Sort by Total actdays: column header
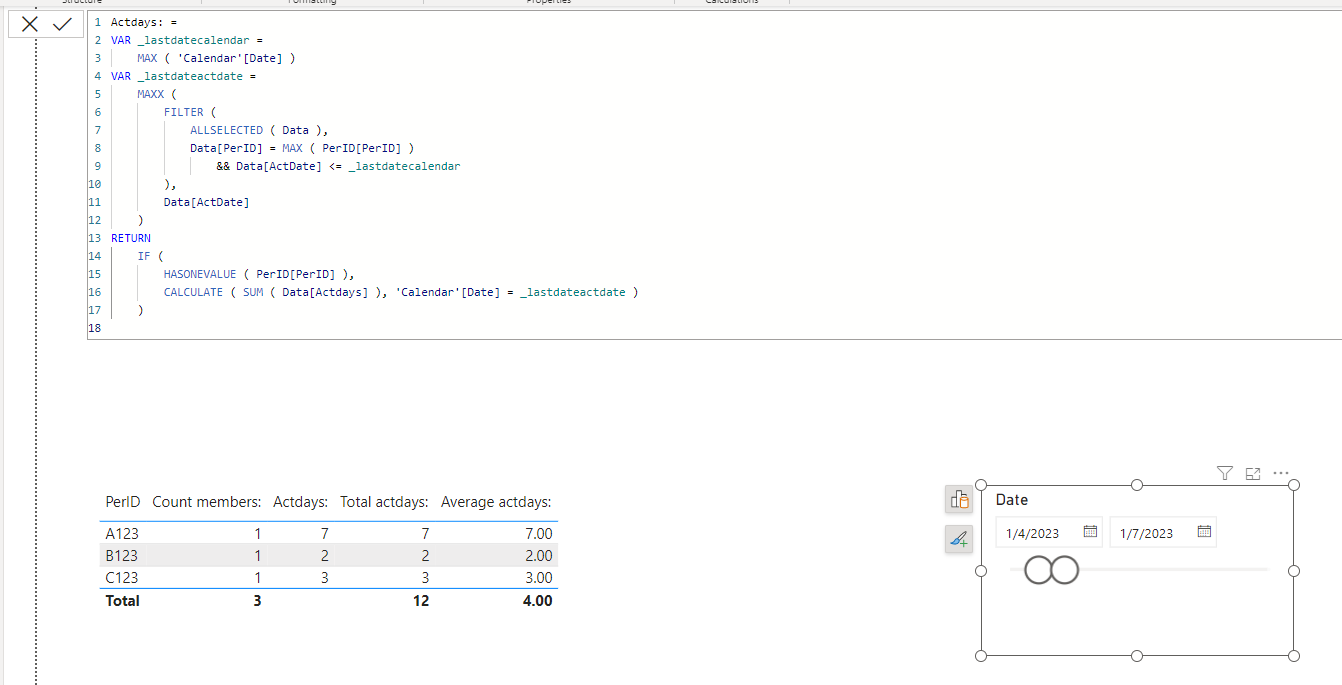The width and height of the screenshot is (1342, 685). (x=385, y=502)
